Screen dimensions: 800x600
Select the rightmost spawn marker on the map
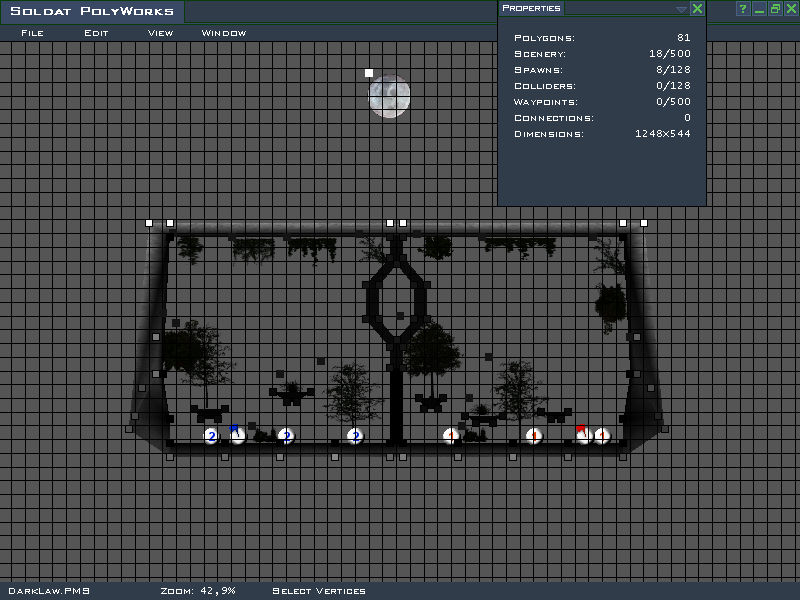pyautogui.click(x=602, y=436)
